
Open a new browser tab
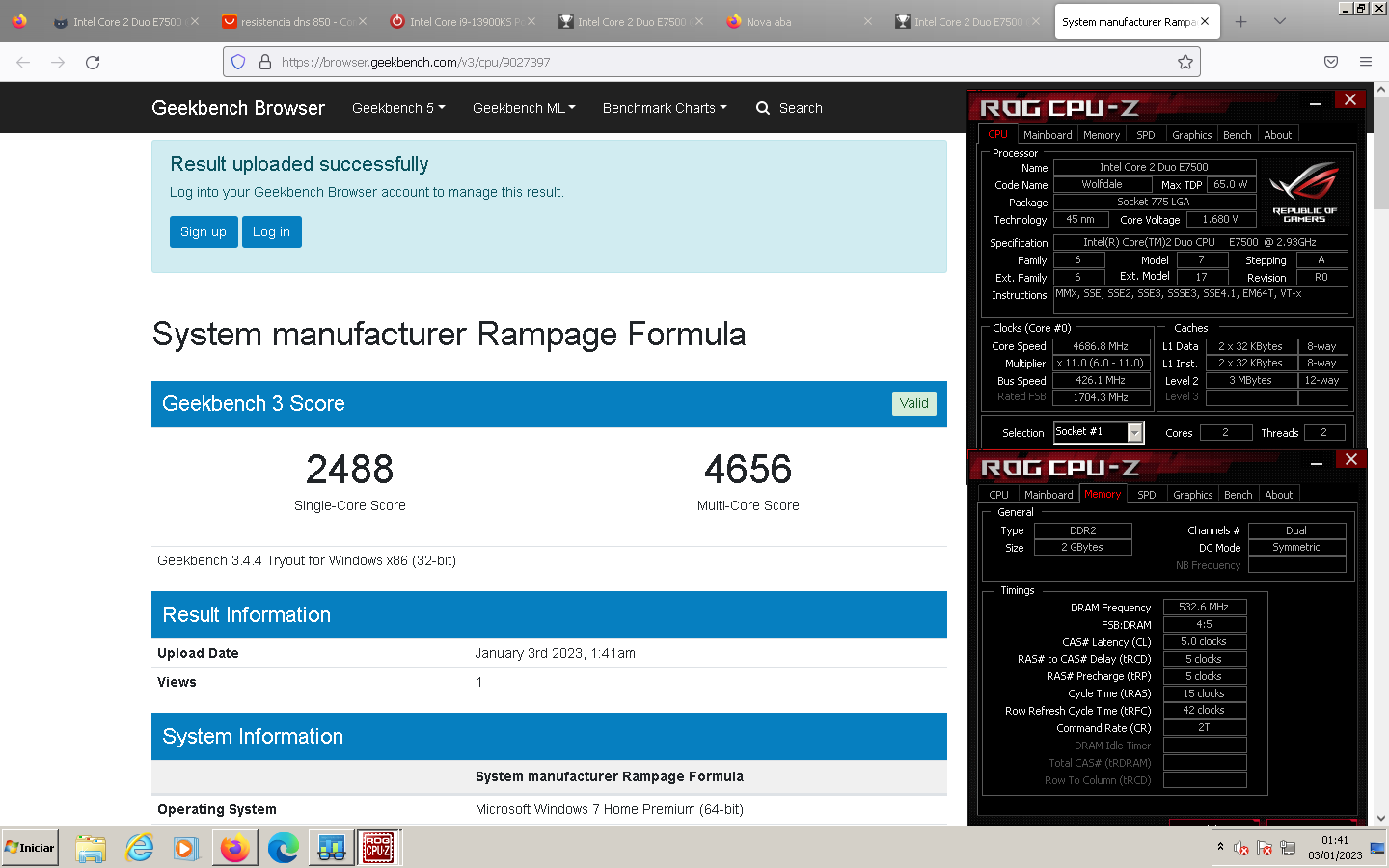click(x=1241, y=21)
